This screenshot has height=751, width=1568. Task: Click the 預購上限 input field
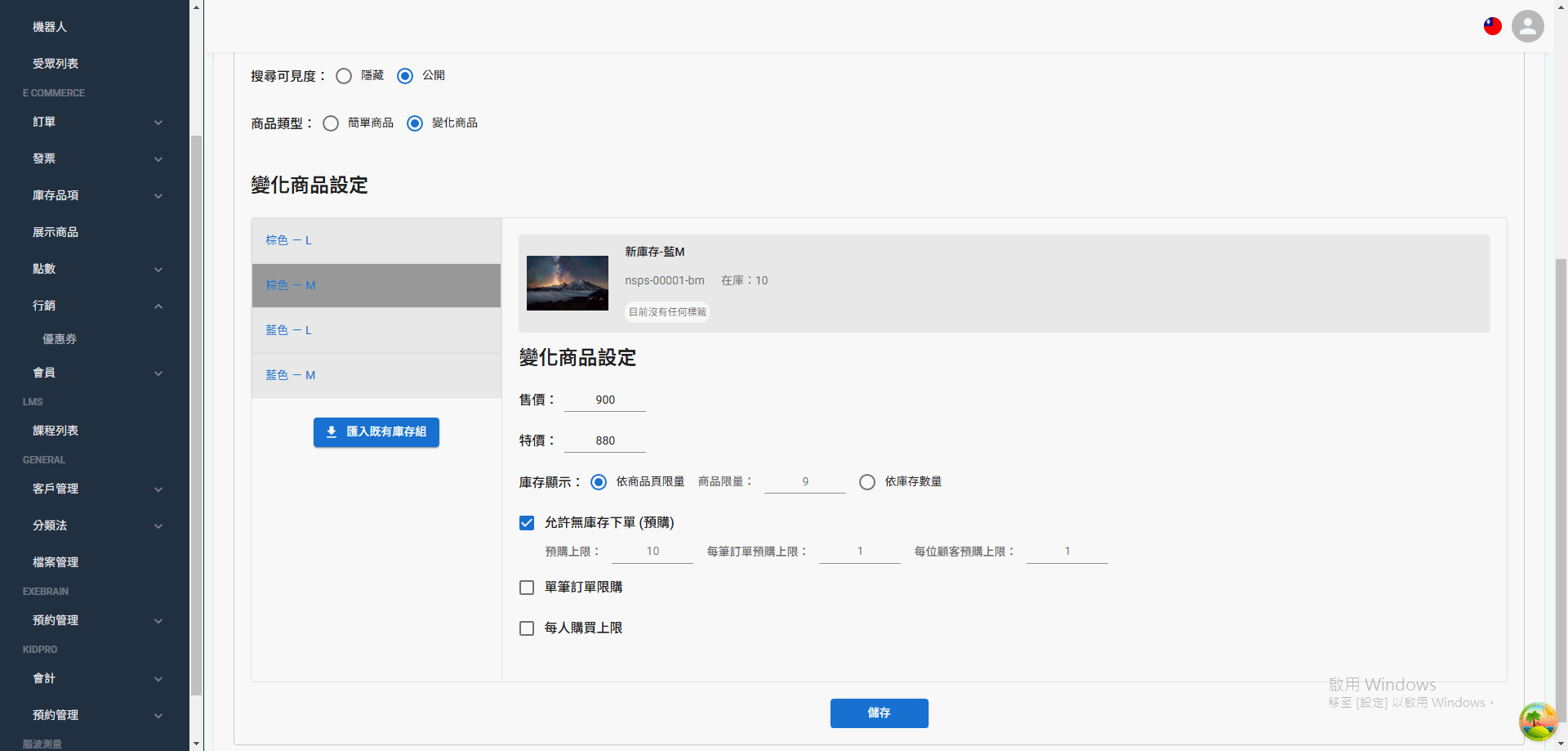[653, 552]
